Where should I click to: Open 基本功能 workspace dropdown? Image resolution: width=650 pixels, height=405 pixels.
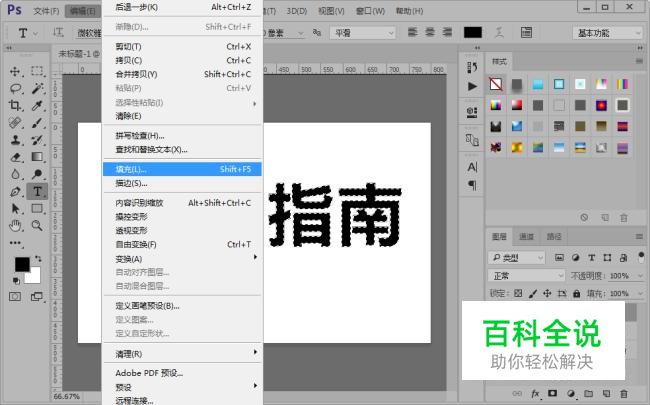tap(608, 33)
